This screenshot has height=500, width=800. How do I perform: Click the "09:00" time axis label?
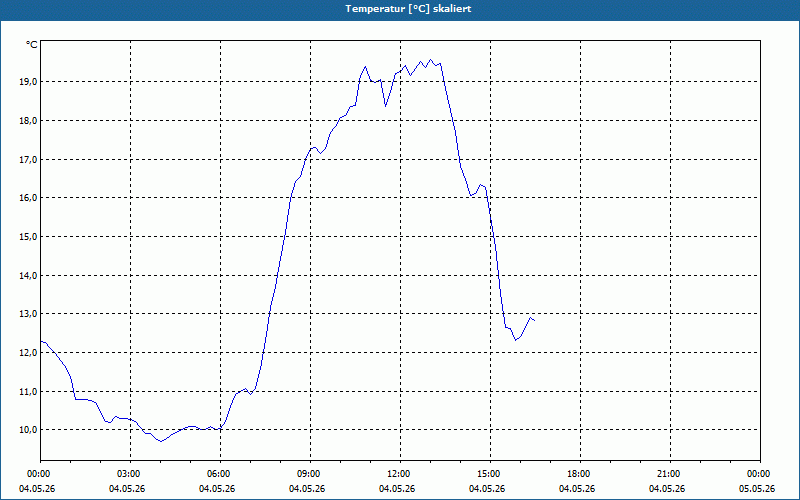pyautogui.click(x=309, y=474)
